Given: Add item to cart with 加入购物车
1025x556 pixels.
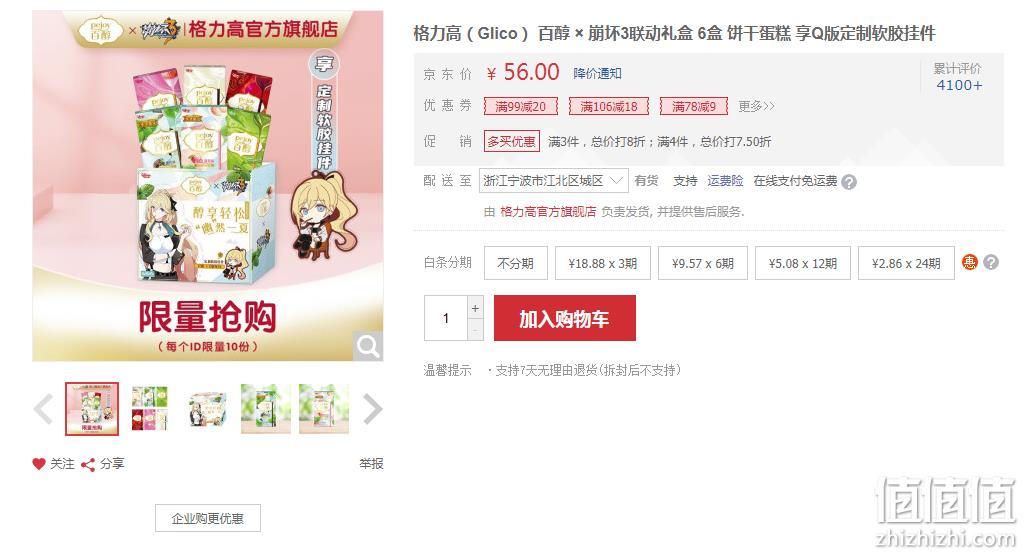Looking at the screenshot, I should click(x=565, y=318).
